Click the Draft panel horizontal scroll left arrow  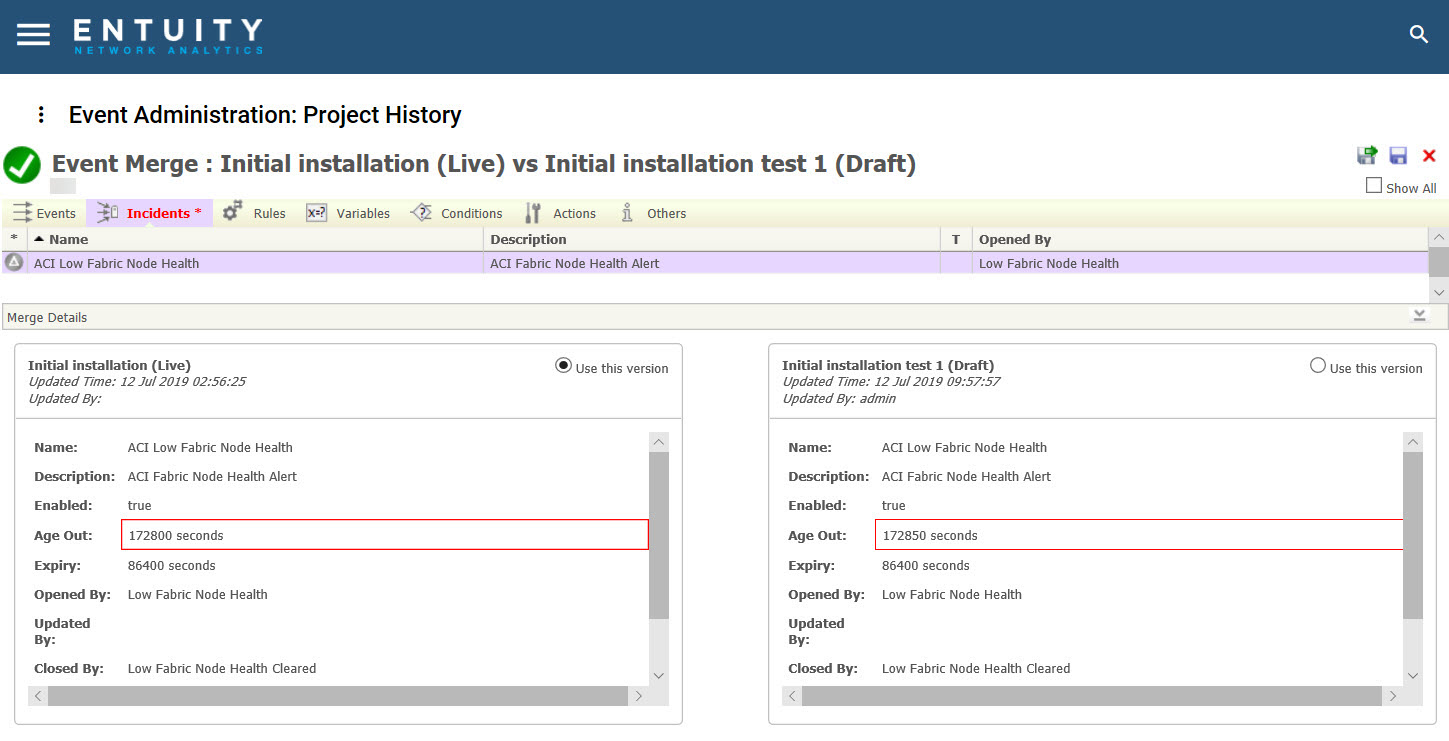[x=792, y=696]
